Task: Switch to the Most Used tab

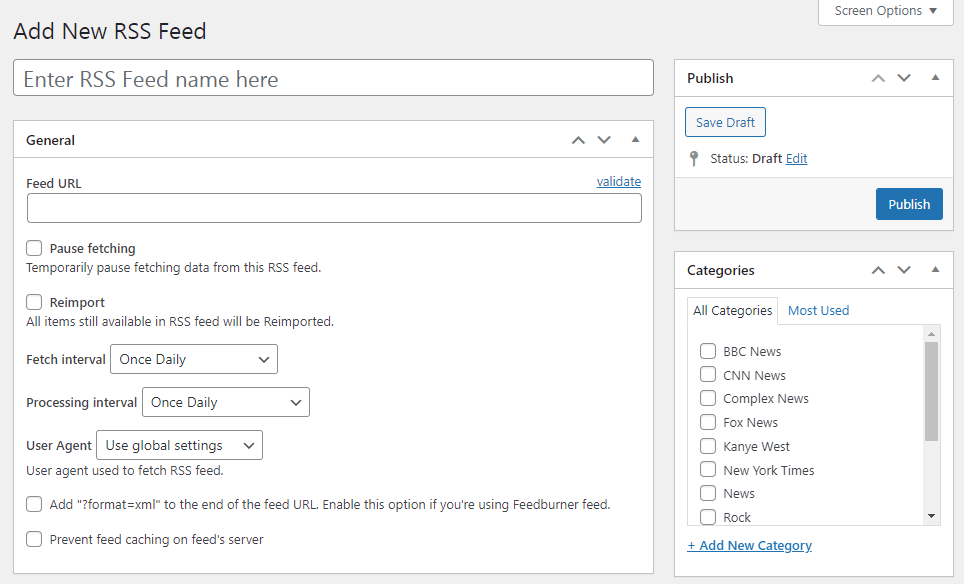Action: coord(818,310)
